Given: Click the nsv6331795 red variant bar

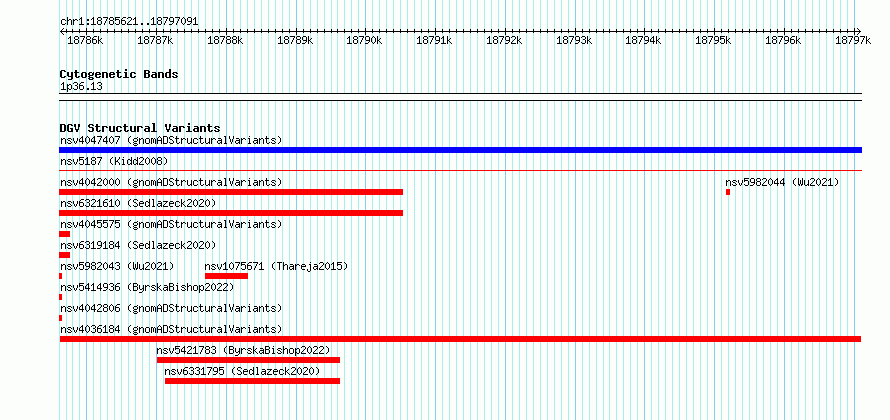Looking at the screenshot, I should point(252,381).
